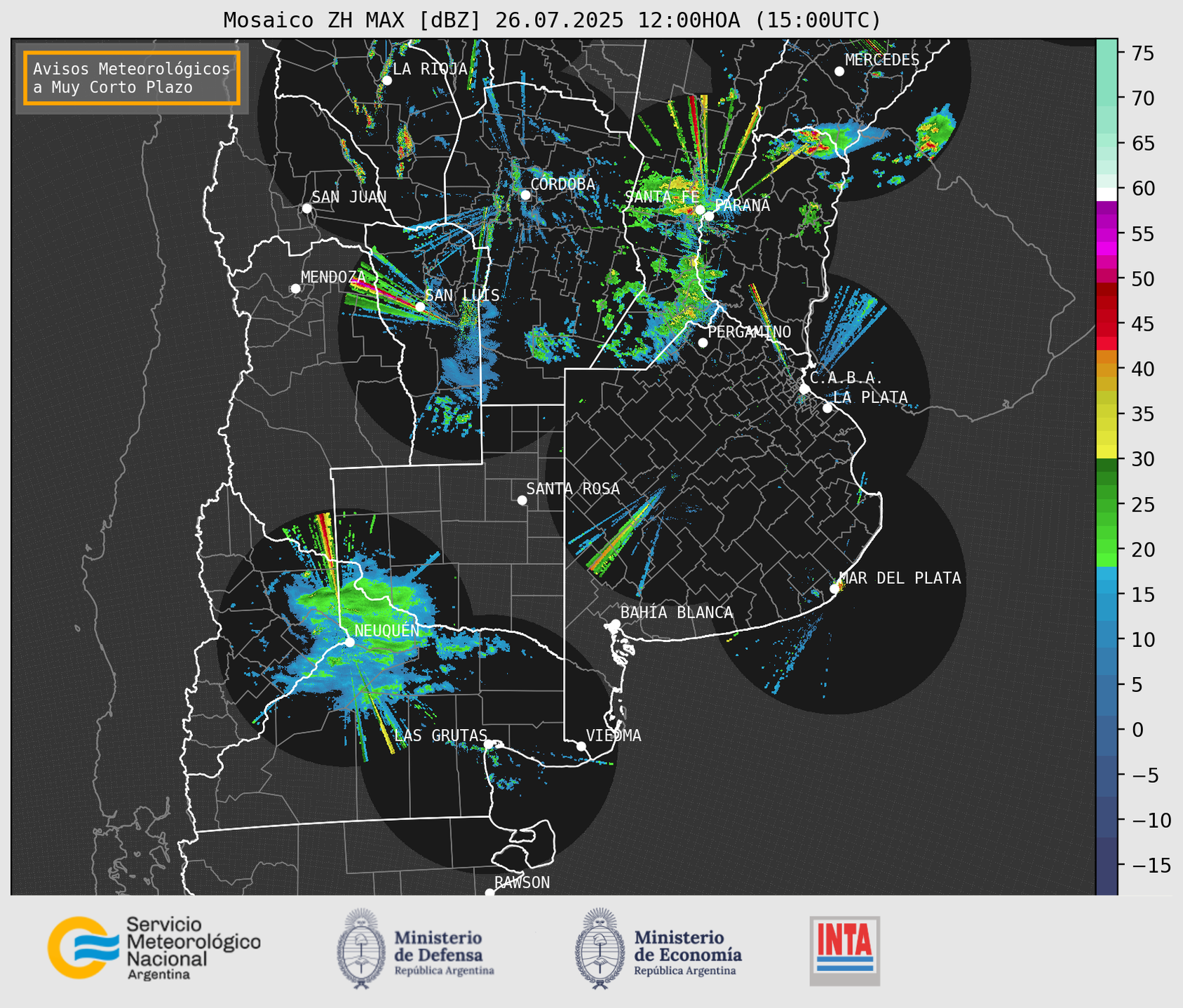The width and height of the screenshot is (1183, 1008).
Task: Click the SAN JUAN map label
Action: [x=349, y=197]
